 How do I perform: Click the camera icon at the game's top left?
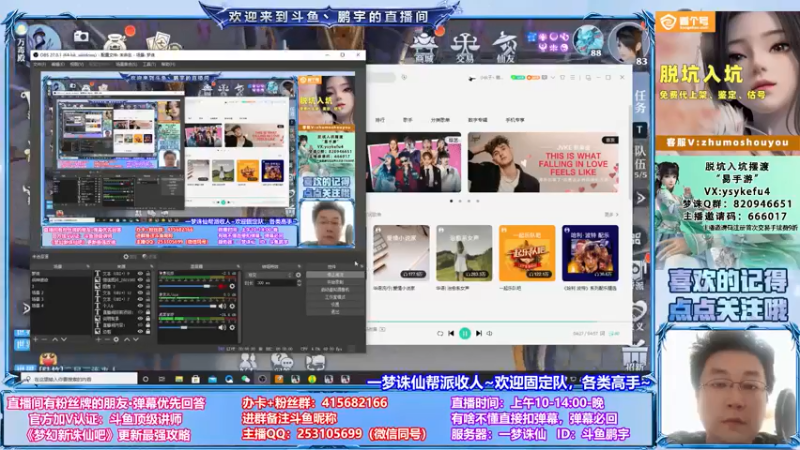[x=81, y=37]
